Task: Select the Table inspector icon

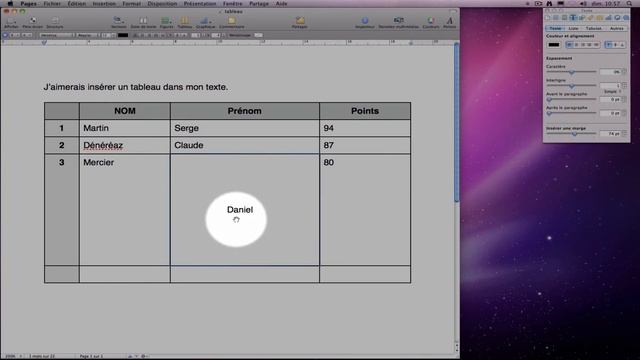Action: pos(600,18)
